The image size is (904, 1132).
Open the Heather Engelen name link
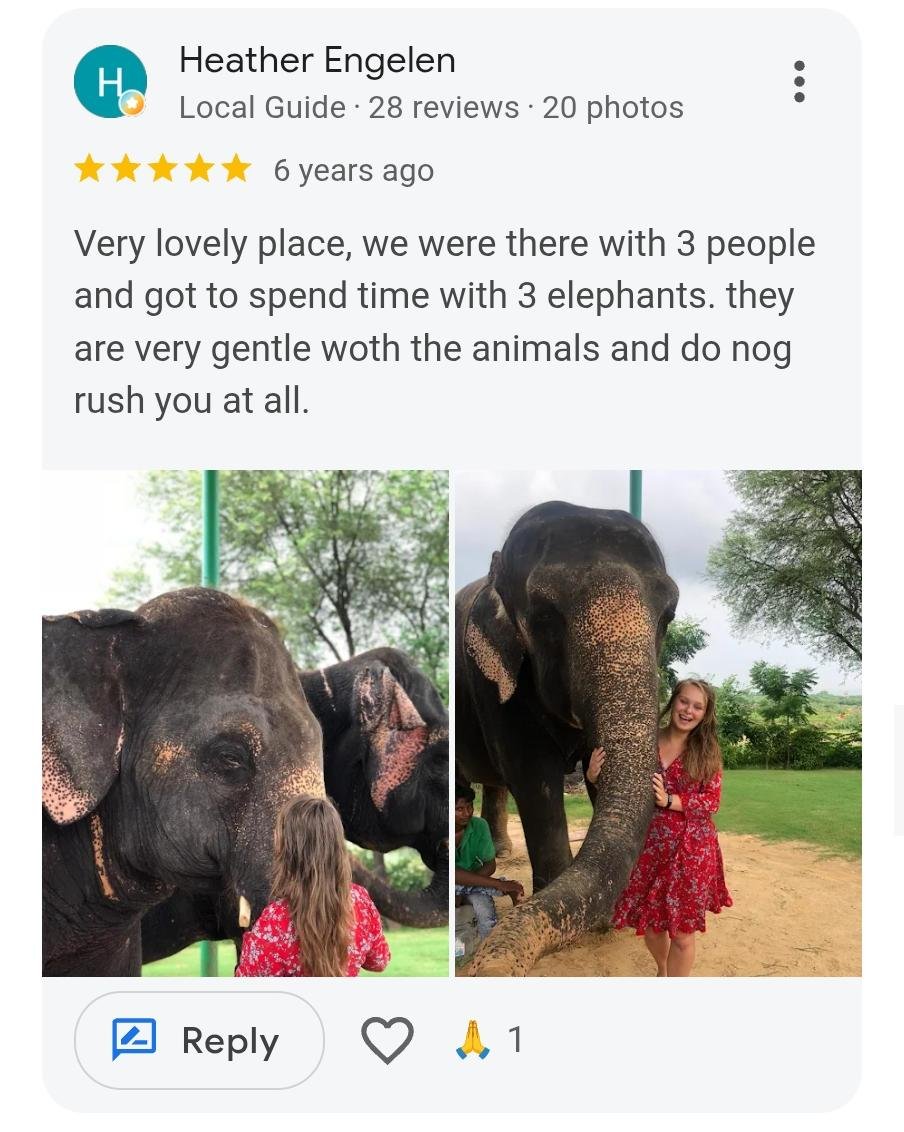coord(317,60)
